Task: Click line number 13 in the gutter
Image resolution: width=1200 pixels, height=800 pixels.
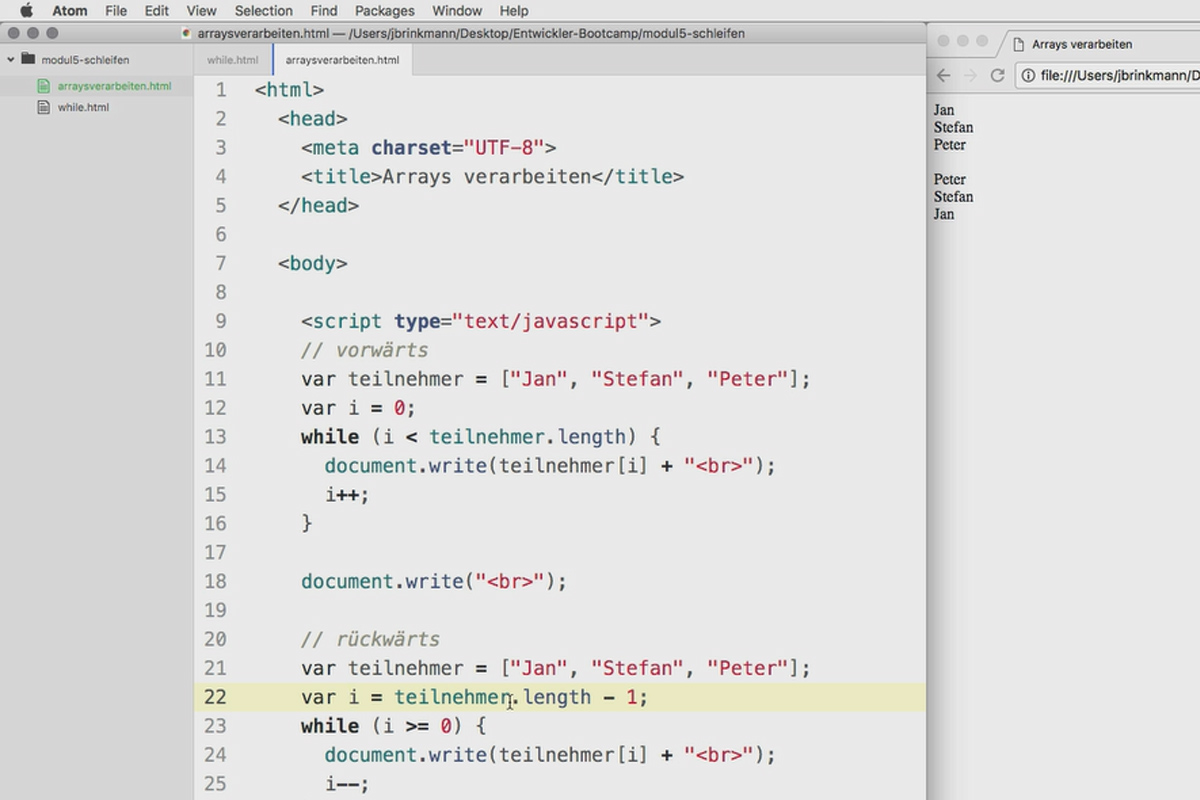Action: (215, 437)
